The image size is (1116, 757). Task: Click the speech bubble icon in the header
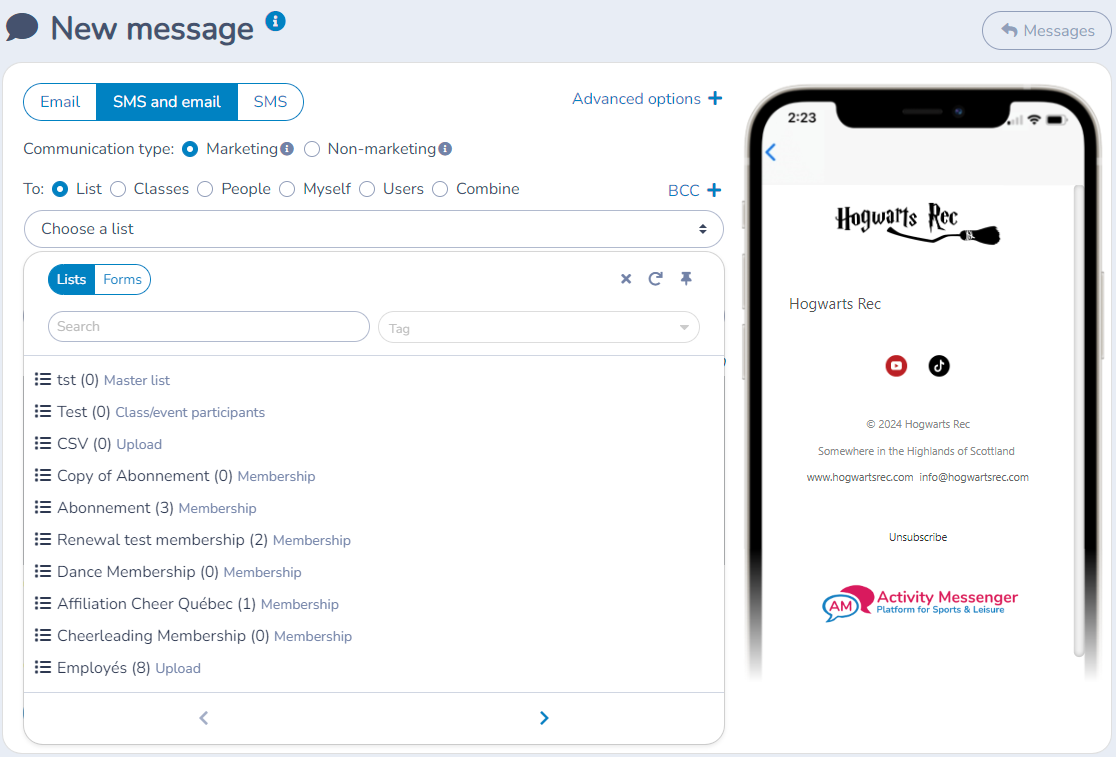[x=22, y=28]
